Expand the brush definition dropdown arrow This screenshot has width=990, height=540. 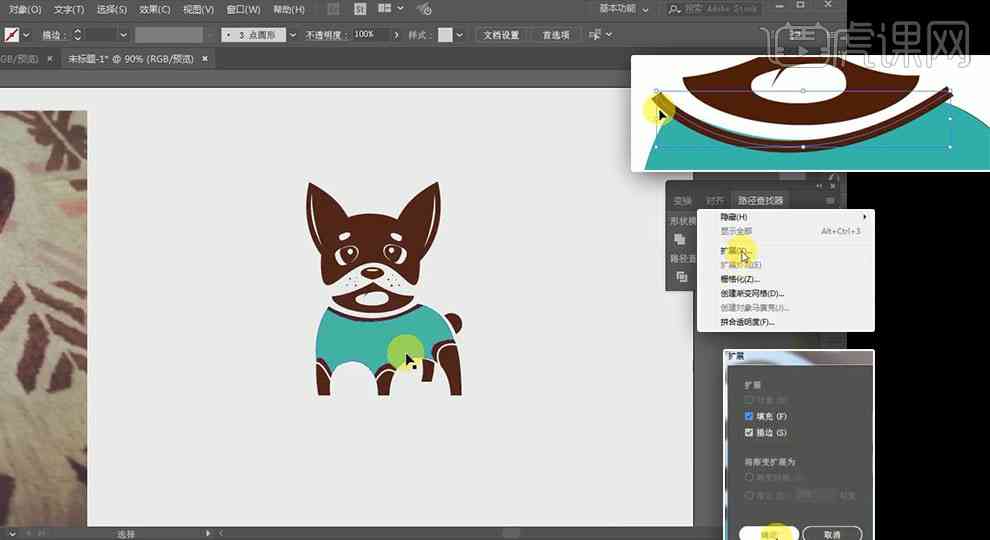[x=292, y=35]
